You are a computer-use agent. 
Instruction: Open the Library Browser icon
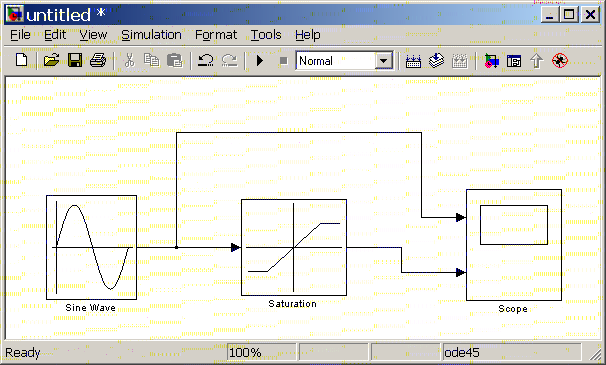491,61
